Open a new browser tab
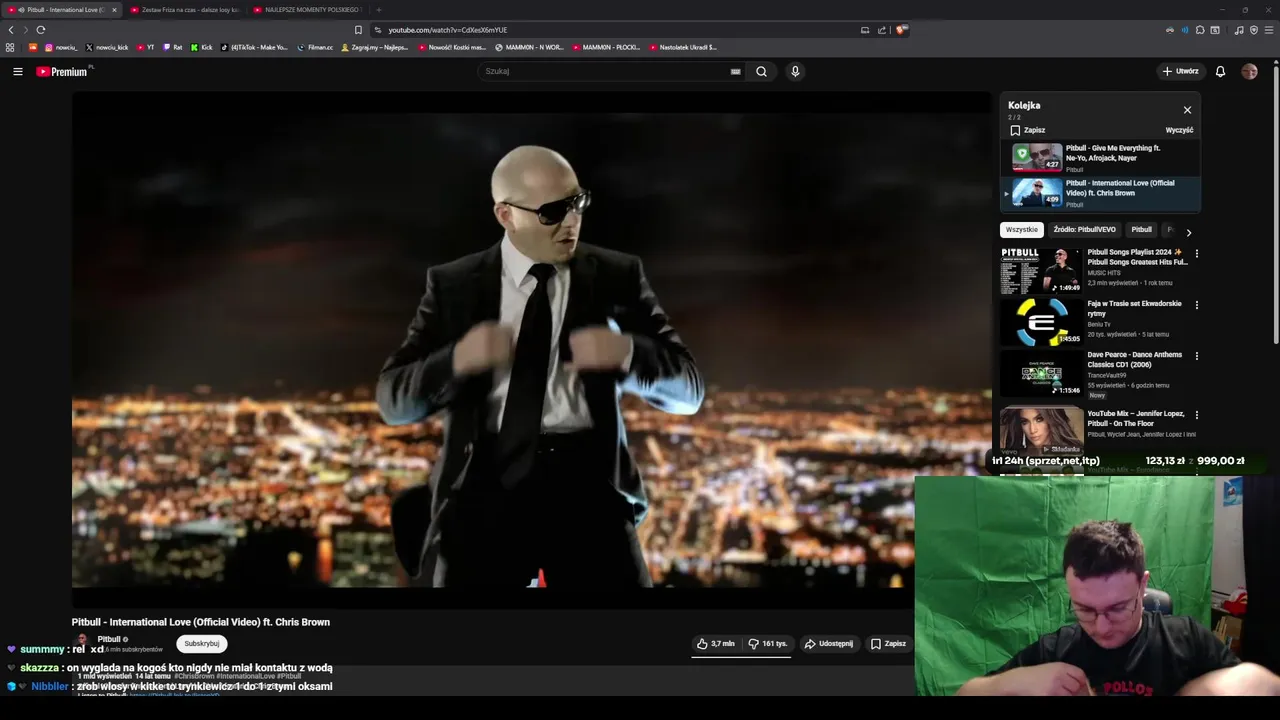 click(x=379, y=10)
